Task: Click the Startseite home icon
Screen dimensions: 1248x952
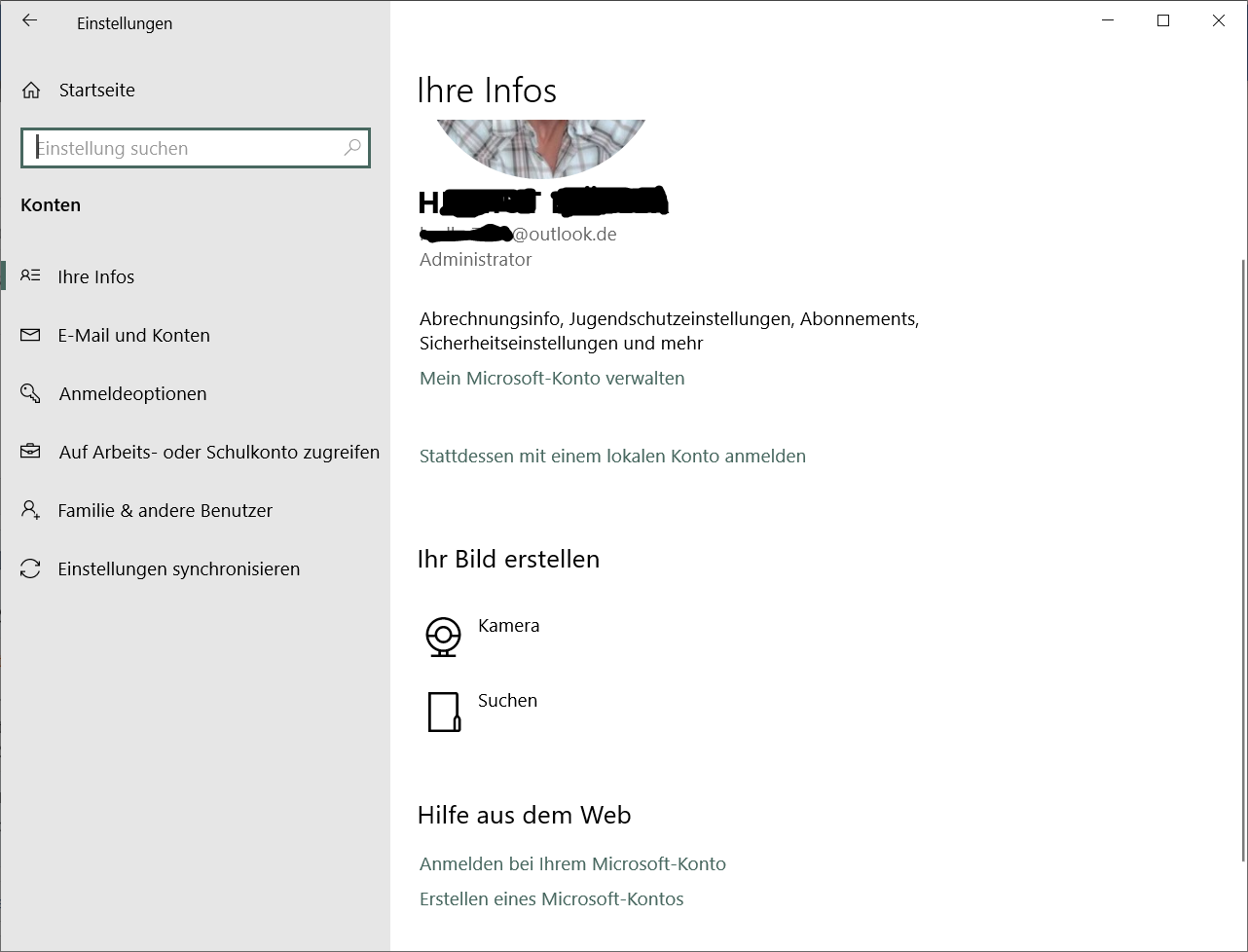Action: point(31,91)
